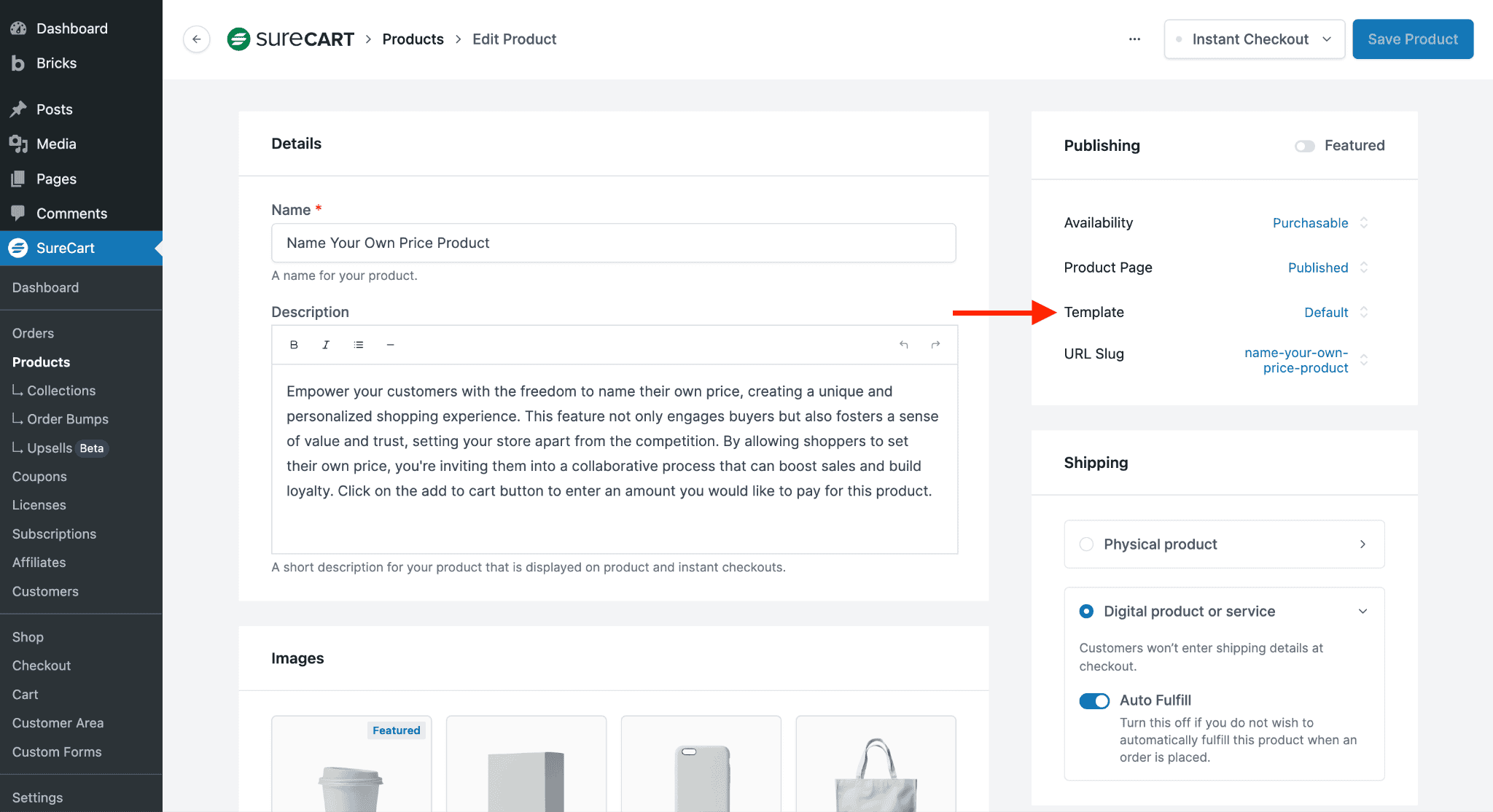1493x812 pixels.
Task: Insert a horizontal divider line
Action: 391,345
